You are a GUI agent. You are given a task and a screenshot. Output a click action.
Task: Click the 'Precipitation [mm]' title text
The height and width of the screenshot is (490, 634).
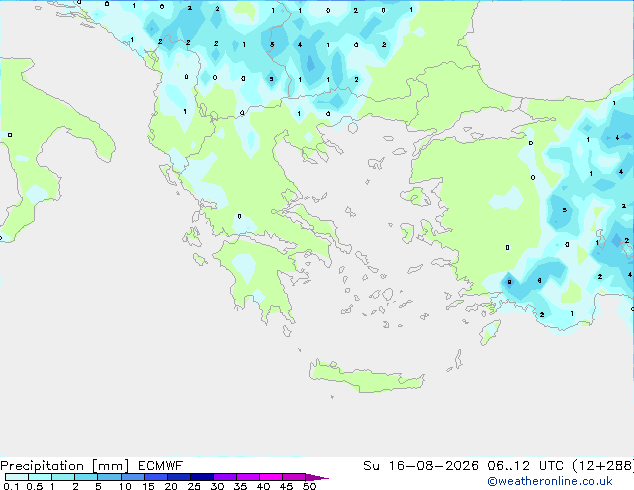pyautogui.click(x=64, y=466)
